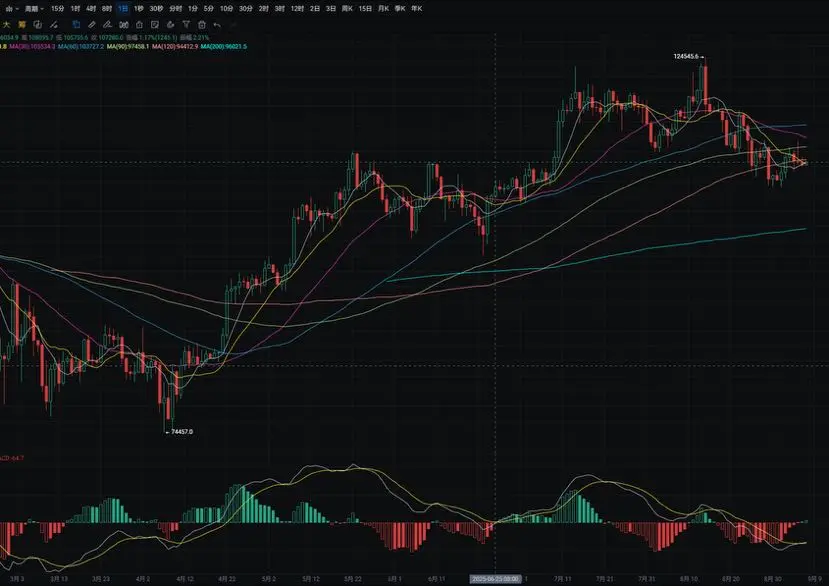
Task: Show the 月K monthly candles
Action: point(383,8)
